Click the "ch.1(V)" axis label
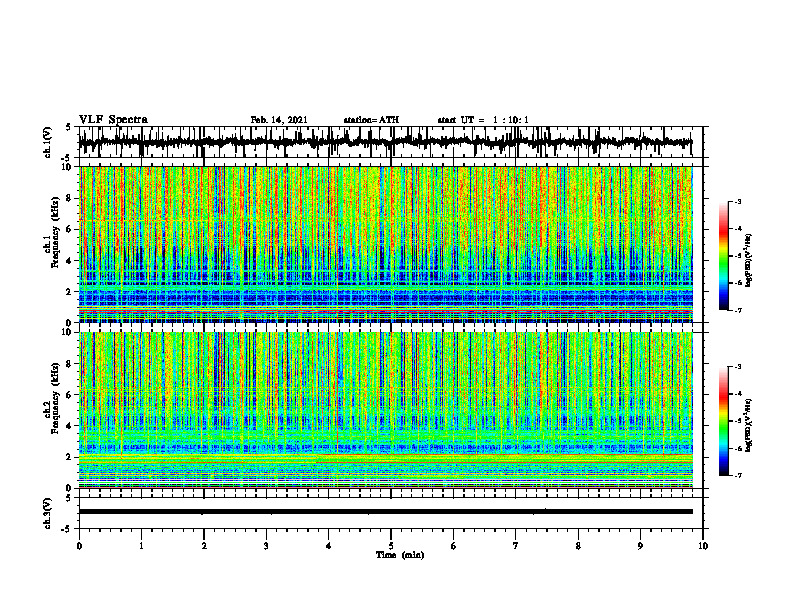Screen dimensions: 792x612 tap(48, 142)
